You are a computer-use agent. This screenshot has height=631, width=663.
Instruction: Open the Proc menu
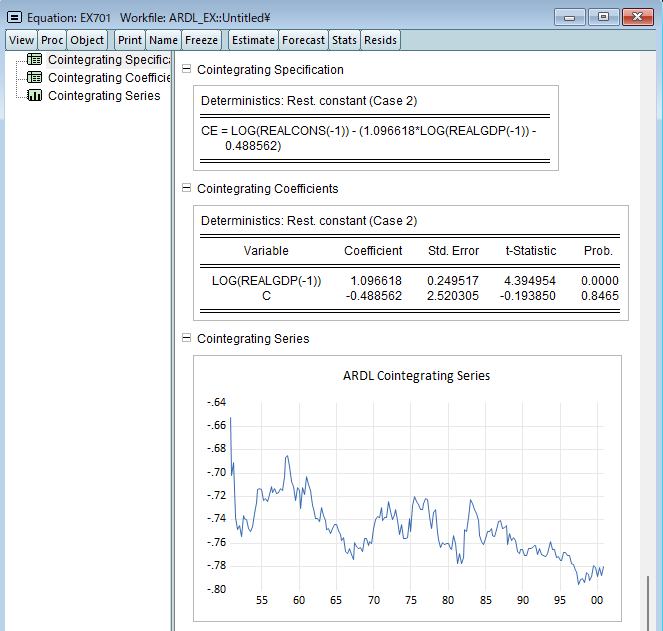[52, 40]
